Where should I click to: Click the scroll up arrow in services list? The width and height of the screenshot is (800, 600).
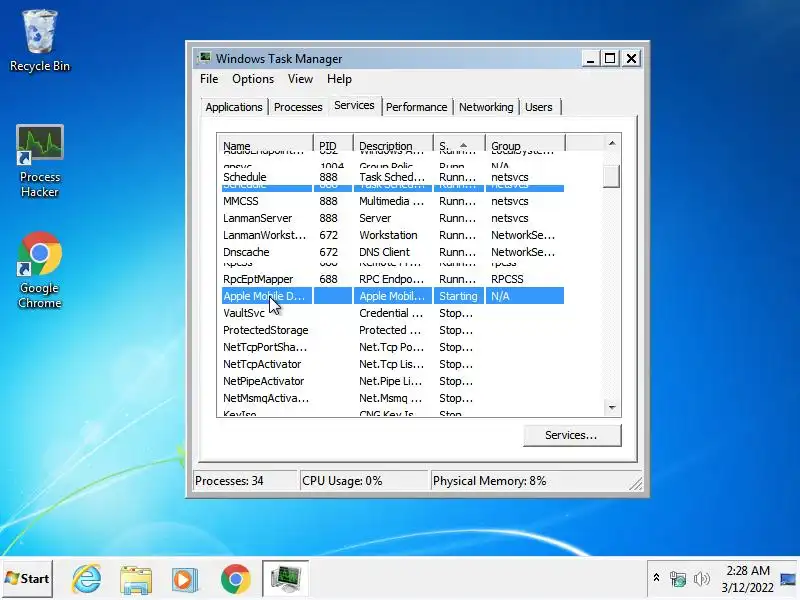point(612,143)
